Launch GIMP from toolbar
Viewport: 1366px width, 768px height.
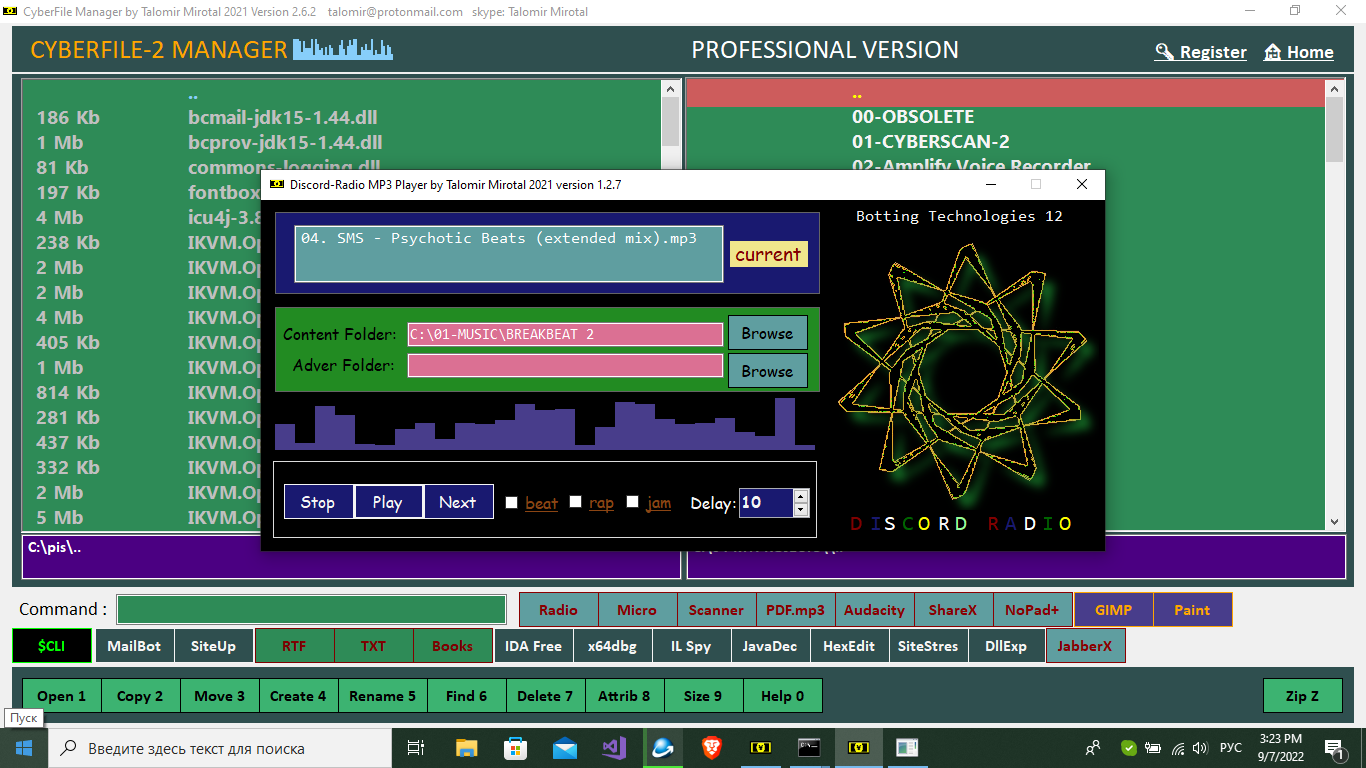pyautogui.click(x=1114, y=610)
